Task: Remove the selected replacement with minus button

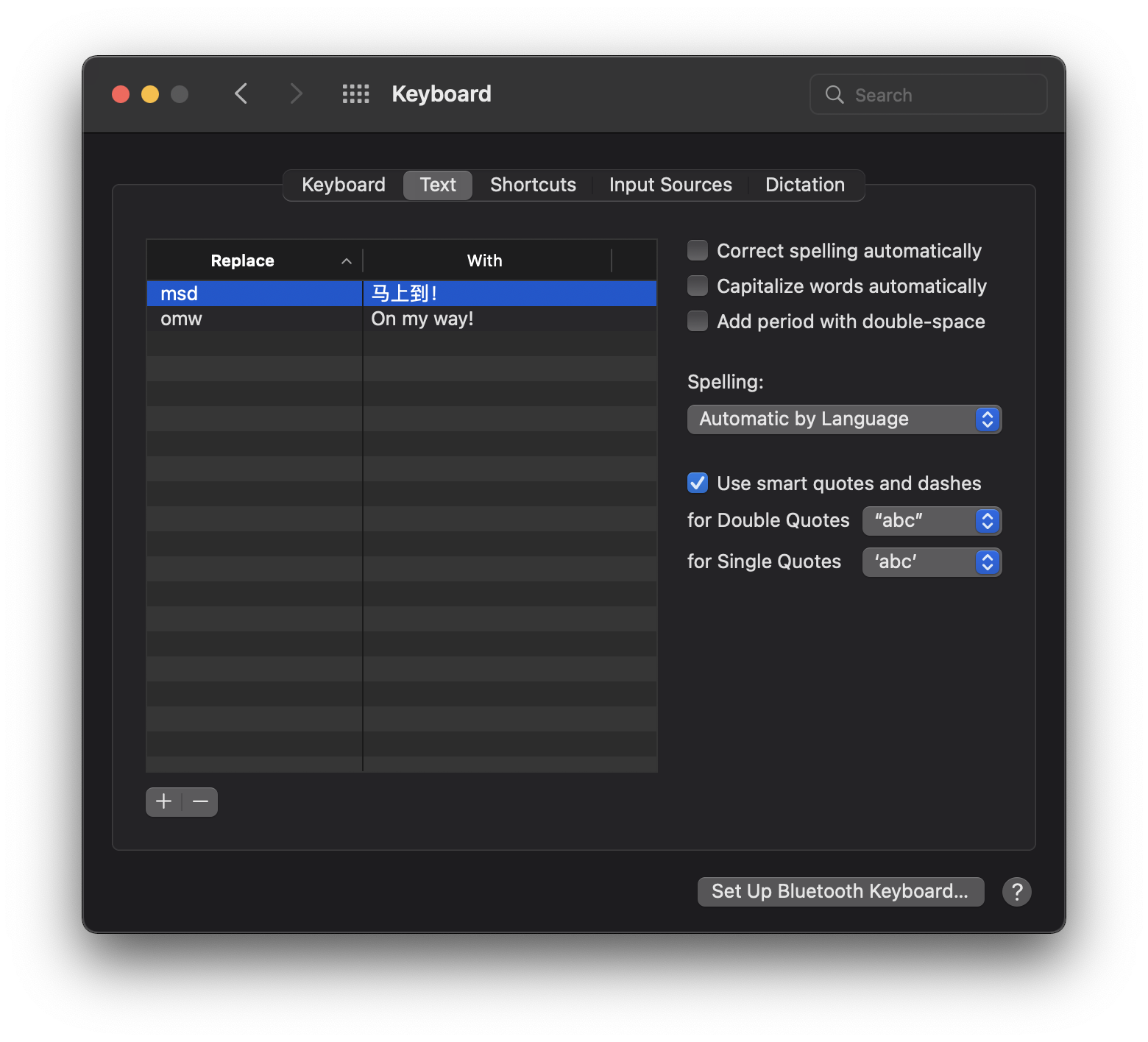Action: pyautogui.click(x=200, y=801)
